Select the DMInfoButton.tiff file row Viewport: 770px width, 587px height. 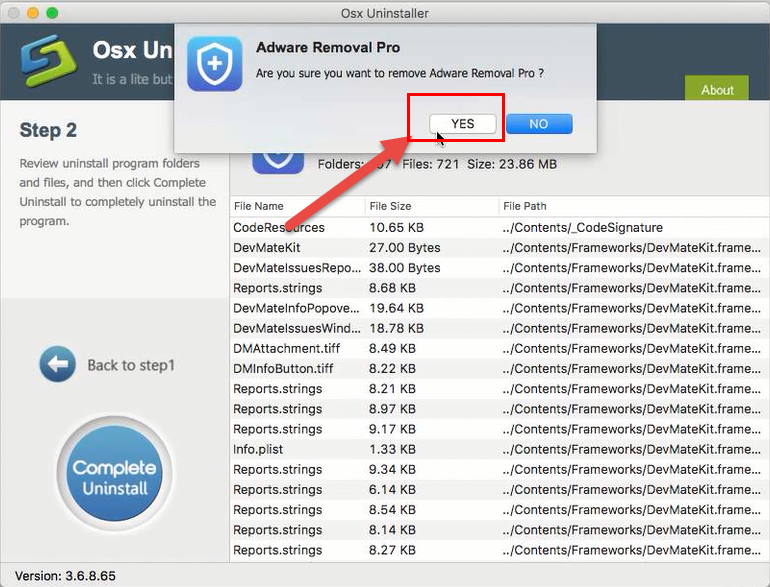(499, 368)
